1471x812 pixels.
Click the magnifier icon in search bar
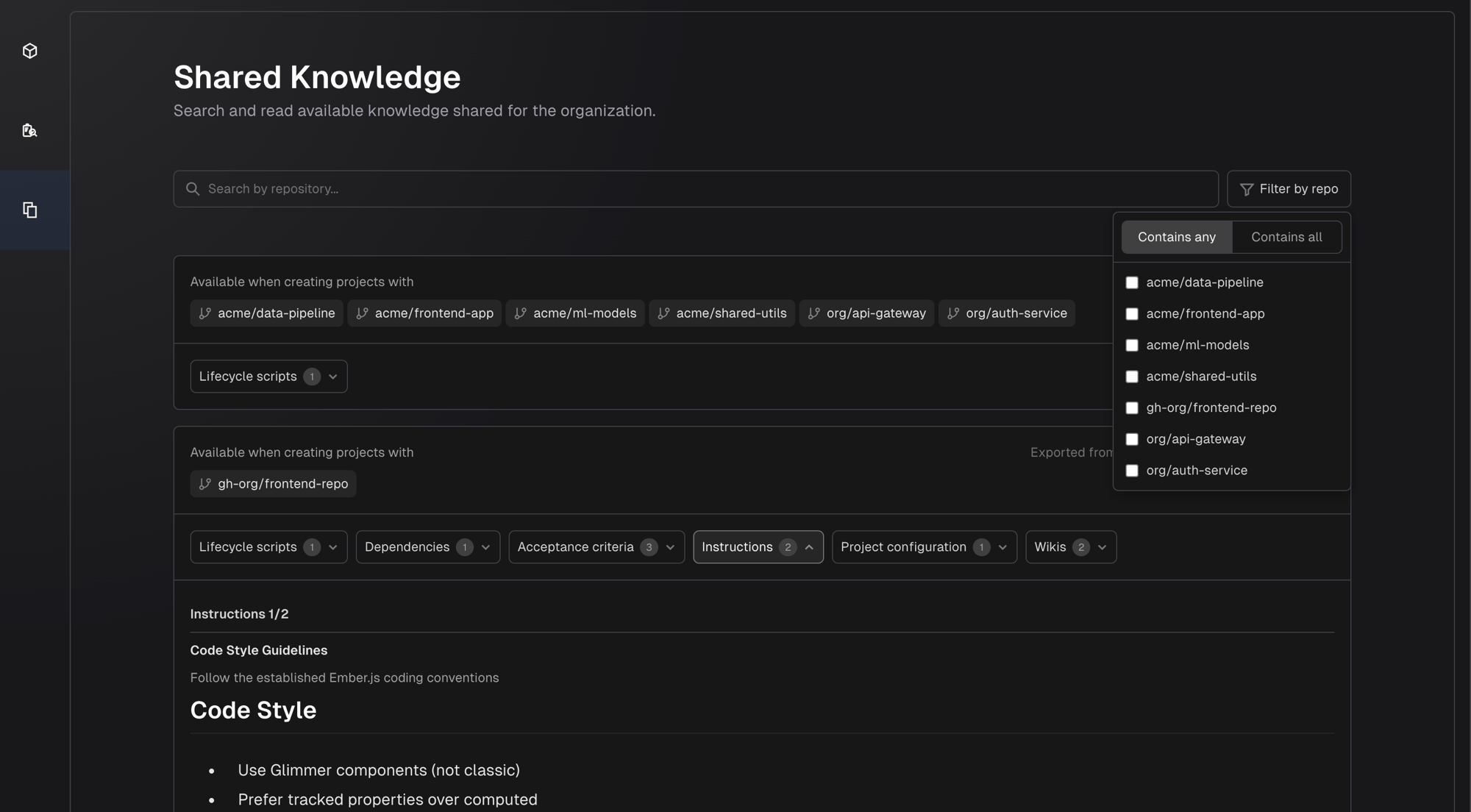[x=193, y=189]
